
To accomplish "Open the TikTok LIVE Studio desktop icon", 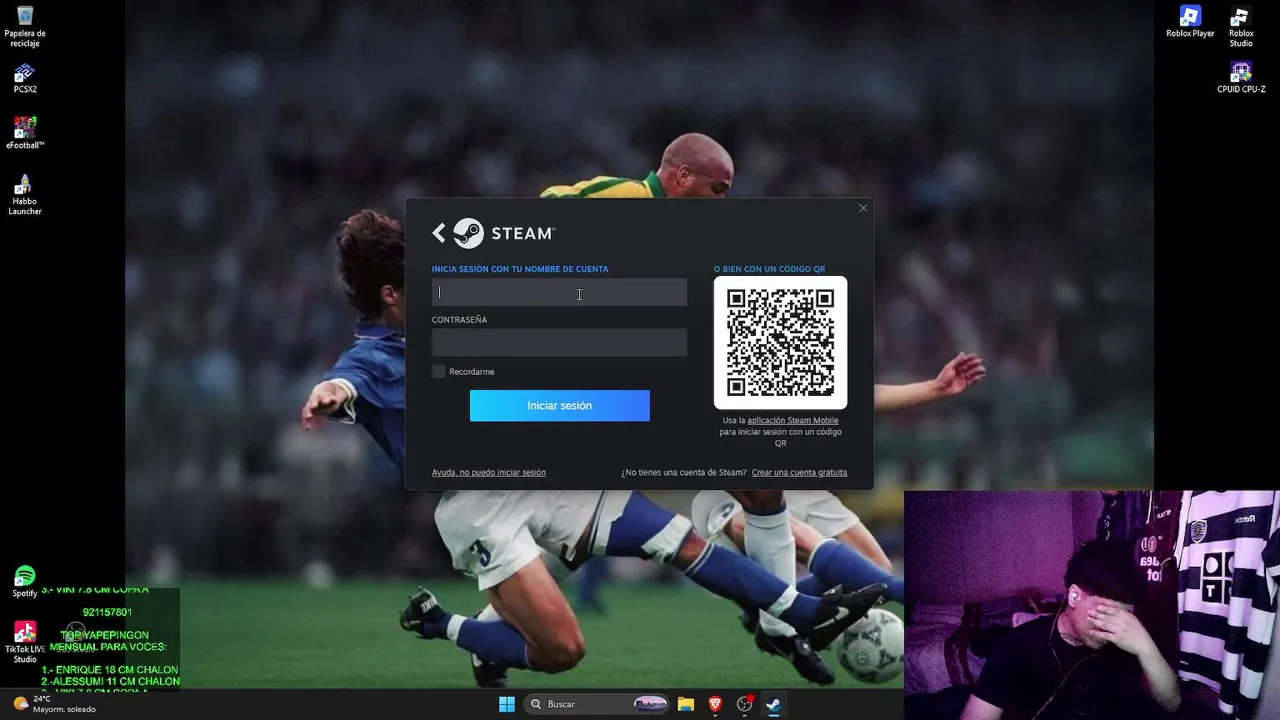I will pyautogui.click(x=25, y=643).
